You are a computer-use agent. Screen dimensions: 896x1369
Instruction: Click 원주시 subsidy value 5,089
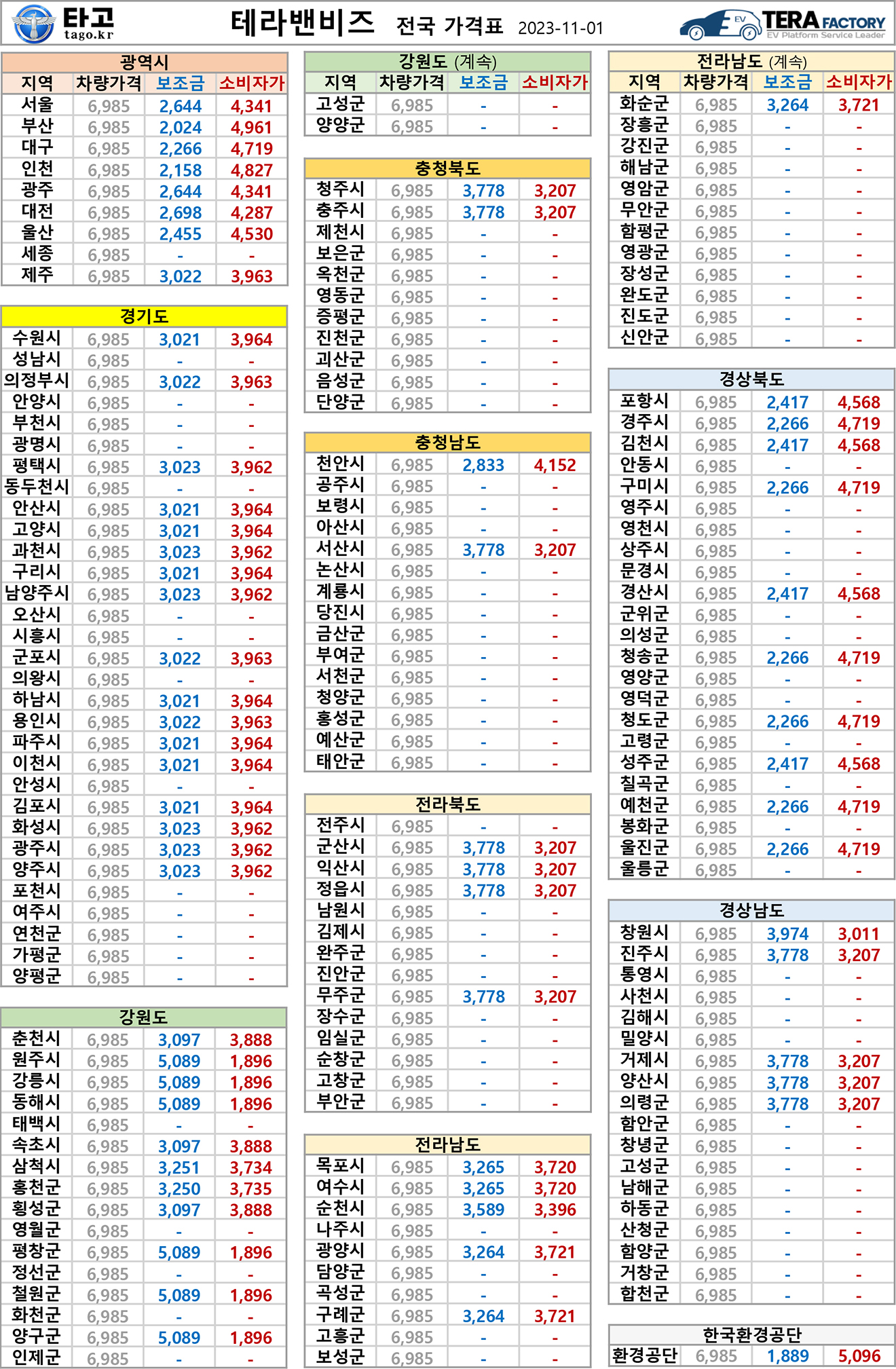(x=179, y=1061)
